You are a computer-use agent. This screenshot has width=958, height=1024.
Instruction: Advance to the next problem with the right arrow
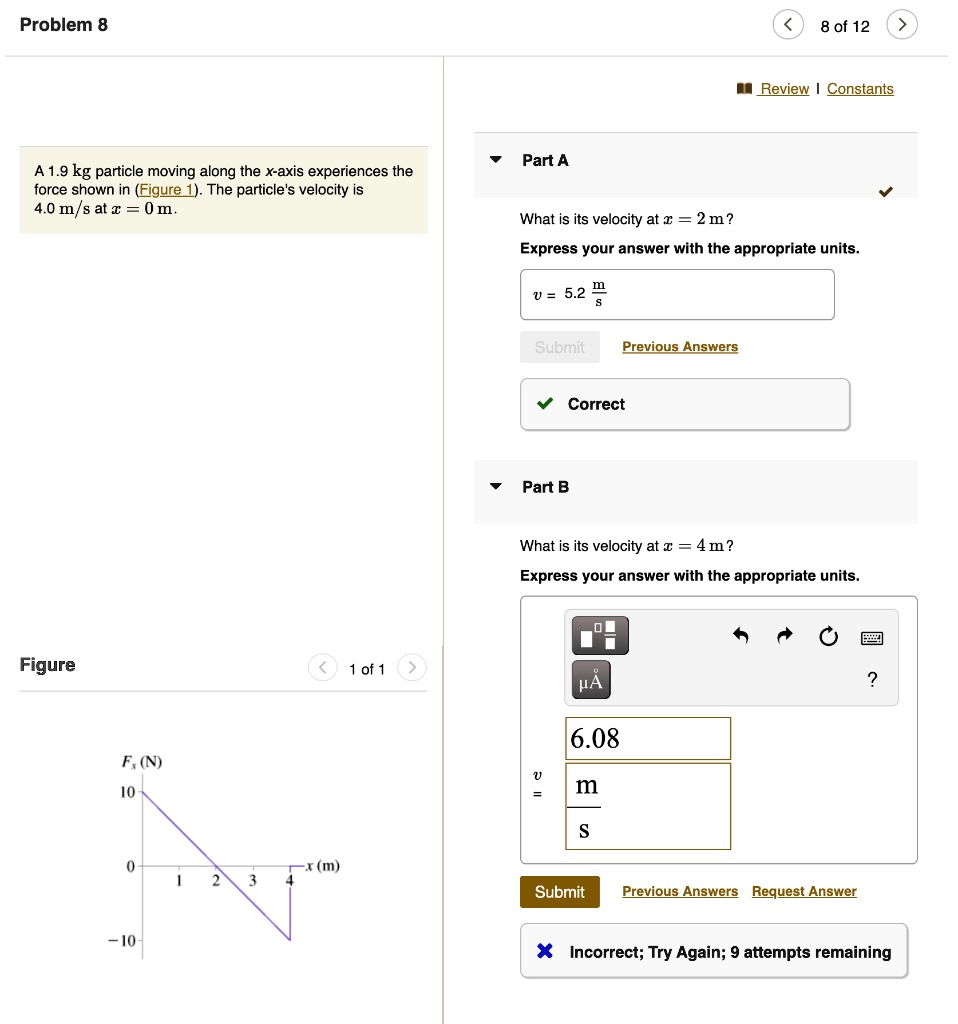[x=902, y=24]
